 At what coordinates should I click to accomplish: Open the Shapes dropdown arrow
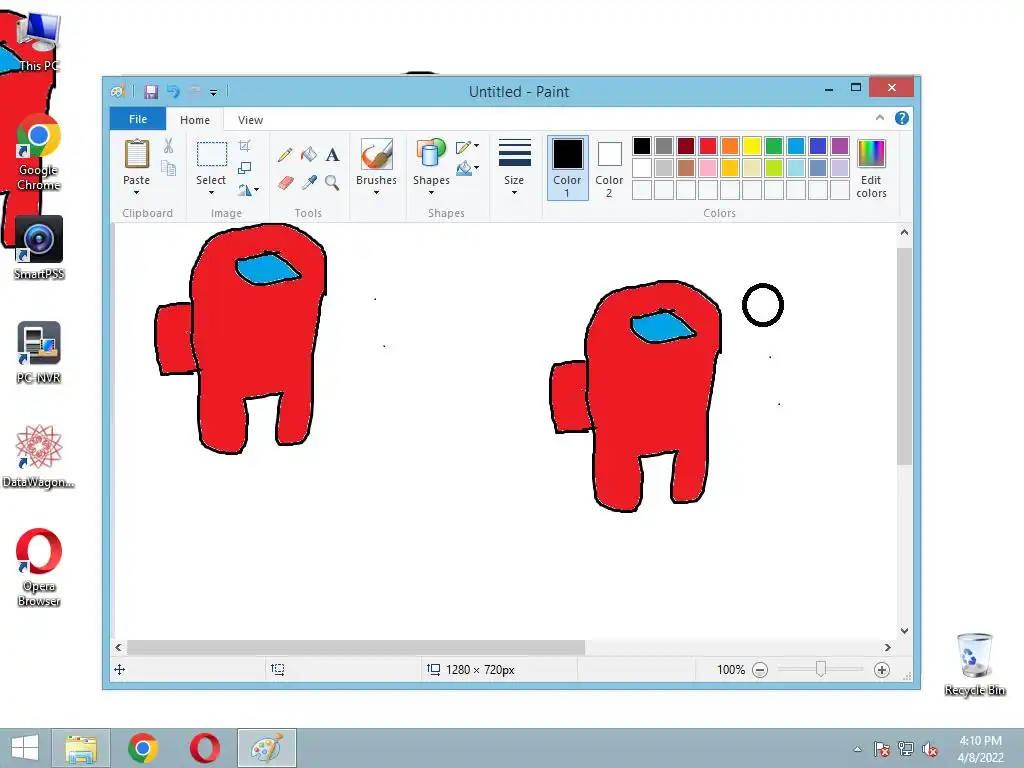pyautogui.click(x=431, y=193)
